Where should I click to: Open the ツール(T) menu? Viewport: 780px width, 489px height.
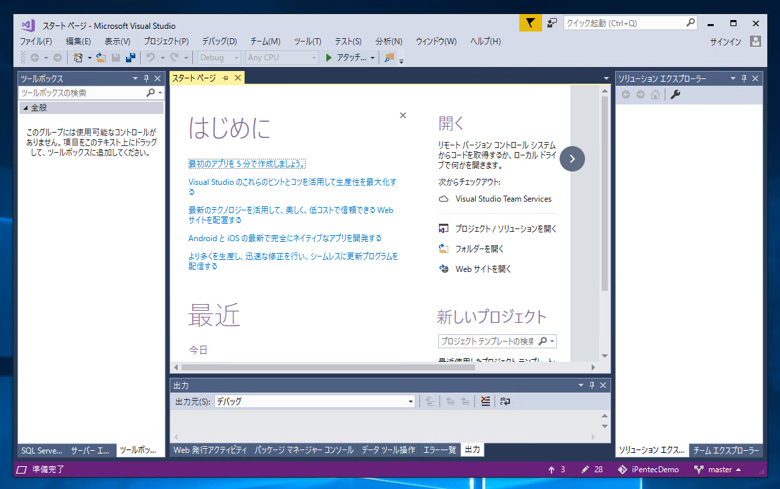tap(307, 41)
